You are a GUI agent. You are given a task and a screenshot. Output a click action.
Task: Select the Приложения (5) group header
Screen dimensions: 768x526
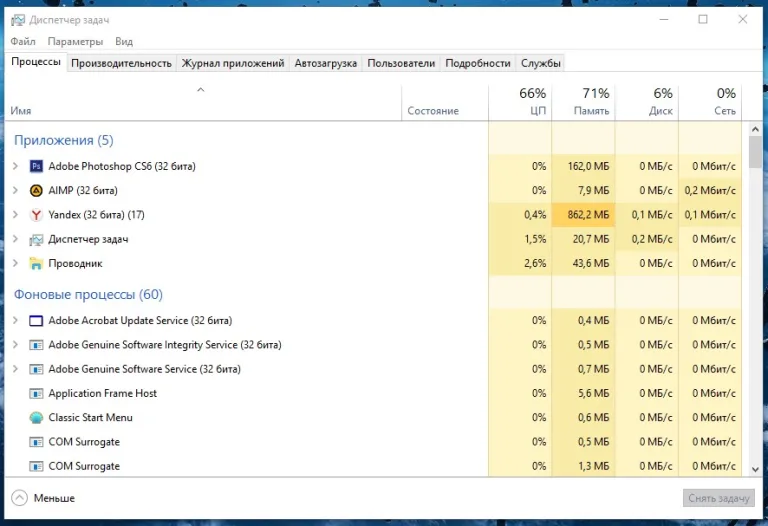coord(64,141)
